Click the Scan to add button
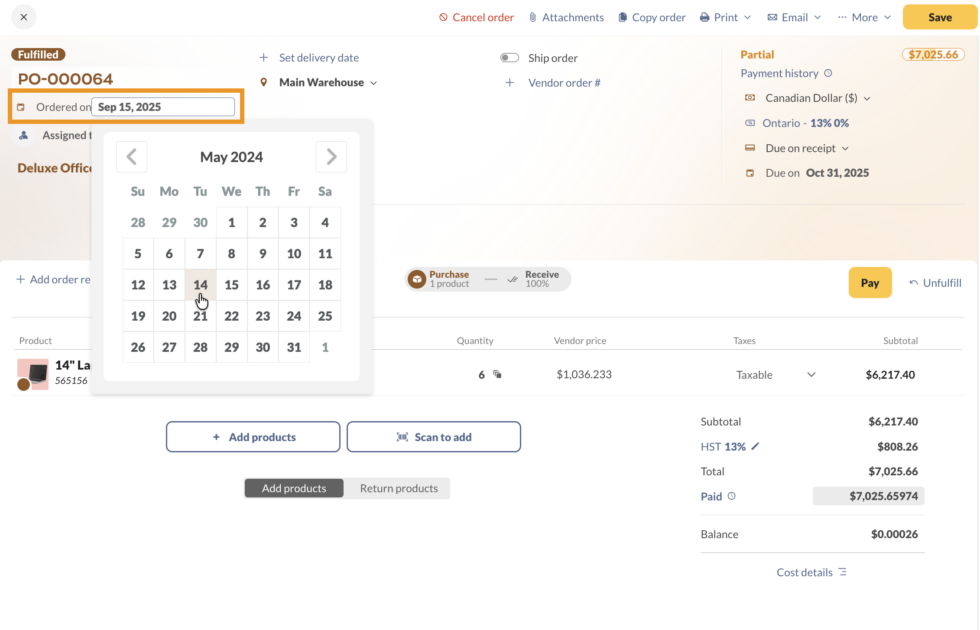This screenshot has height=630, width=980. pyautogui.click(x=434, y=437)
